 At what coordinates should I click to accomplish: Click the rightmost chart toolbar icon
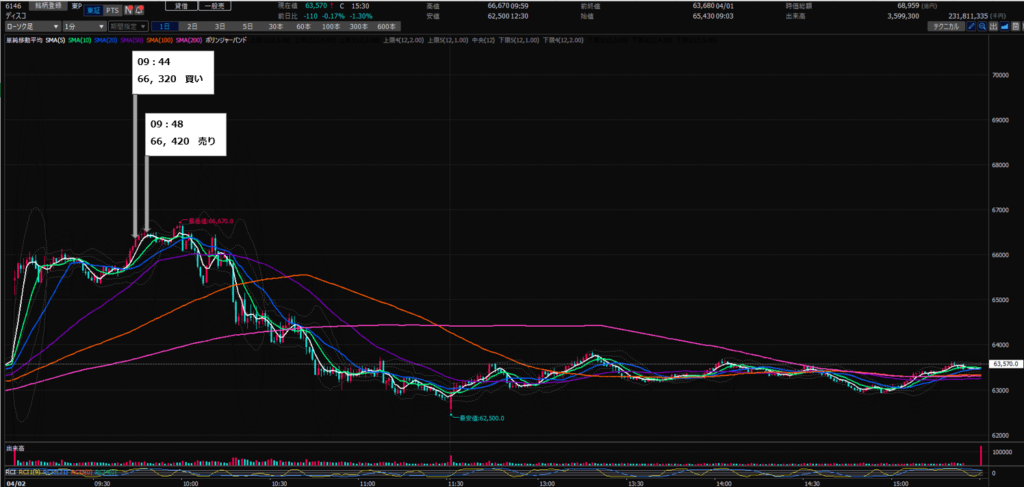[1016, 25]
